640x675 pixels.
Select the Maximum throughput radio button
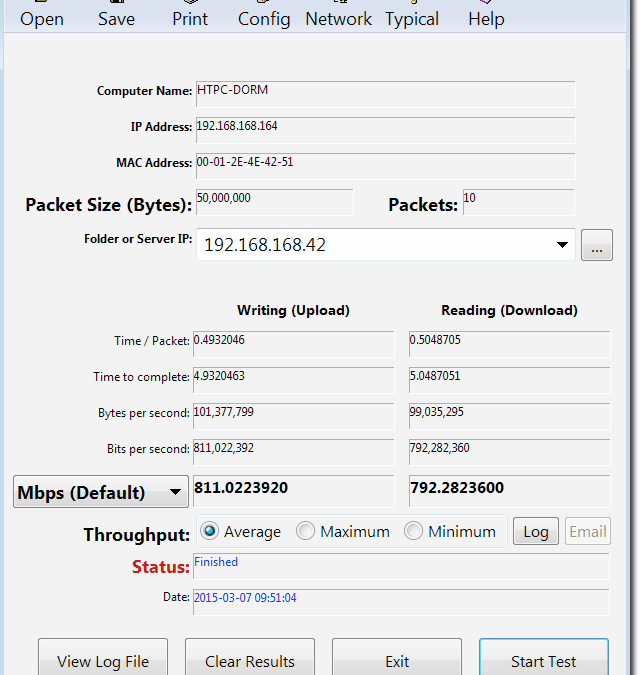(306, 532)
